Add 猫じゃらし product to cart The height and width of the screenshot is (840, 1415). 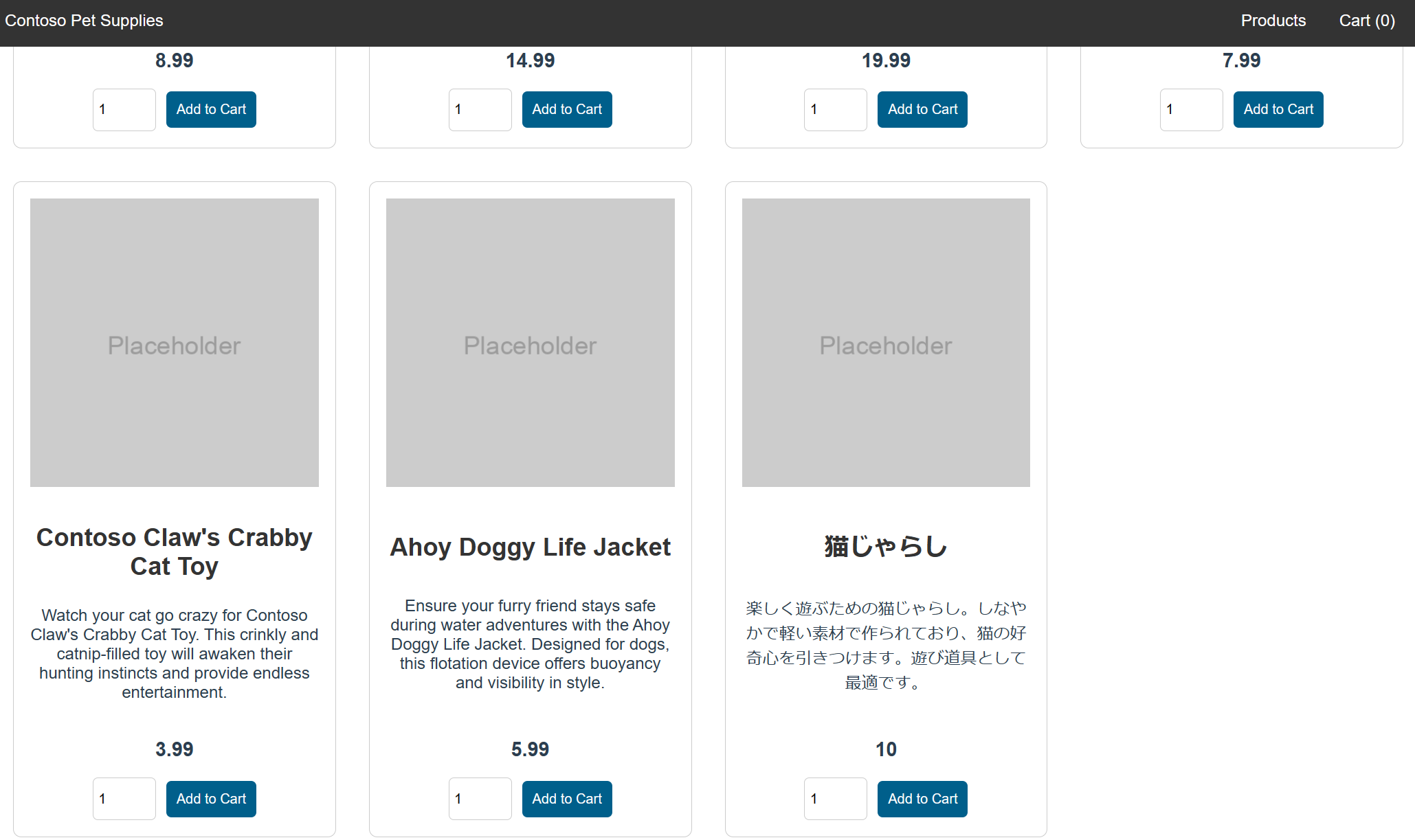(x=922, y=799)
